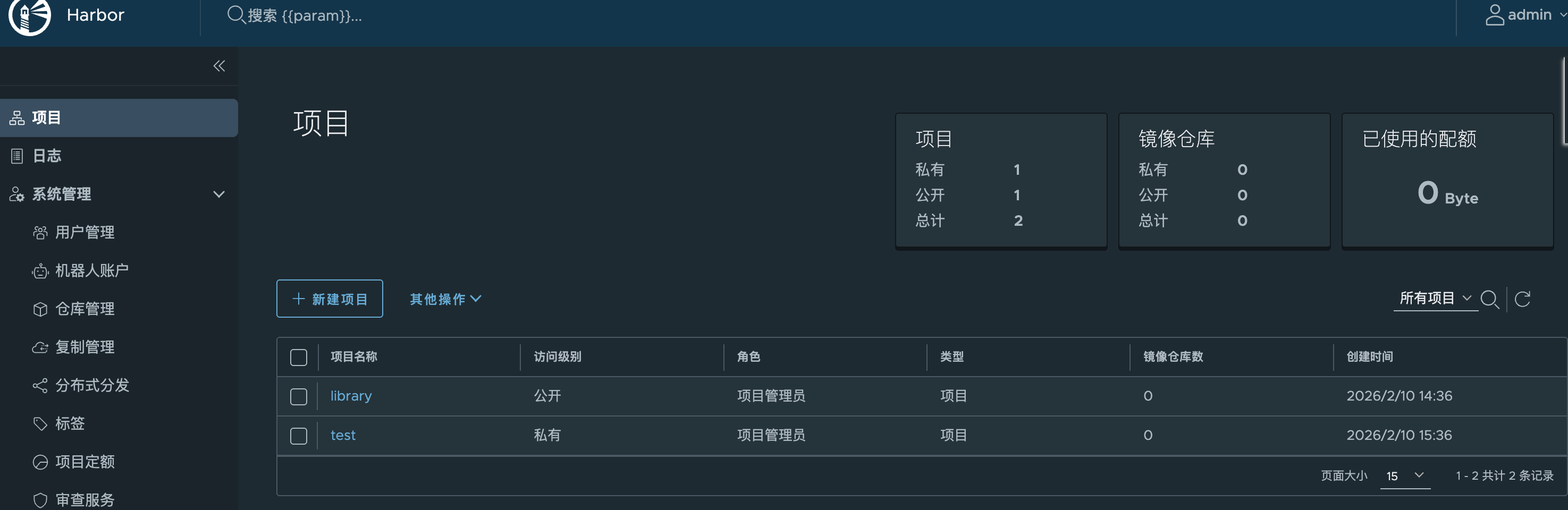Refresh the project list
Image resolution: width=1568 pixels, height=510 pixels.
click(x=1522, y=299)
